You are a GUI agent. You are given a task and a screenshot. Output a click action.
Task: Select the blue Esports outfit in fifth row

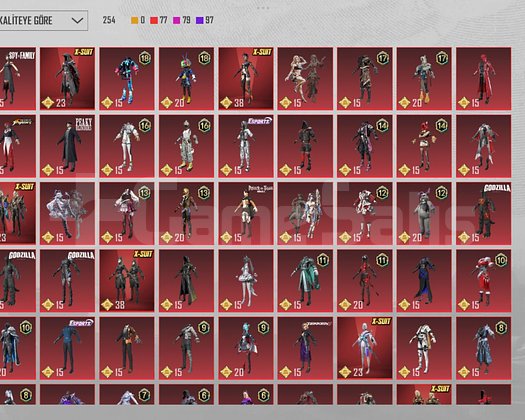(x=67, y=348)
